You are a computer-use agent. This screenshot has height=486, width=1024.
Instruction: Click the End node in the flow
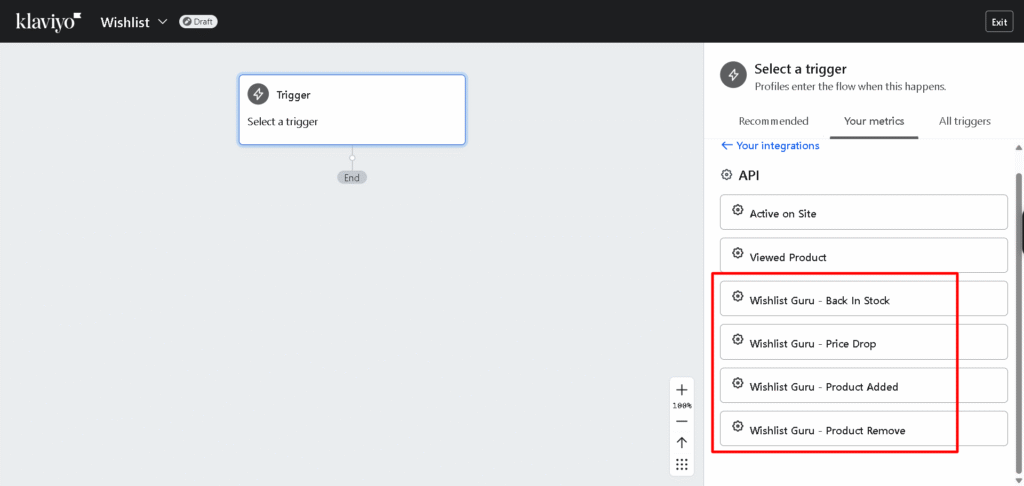tap(352, 177)
